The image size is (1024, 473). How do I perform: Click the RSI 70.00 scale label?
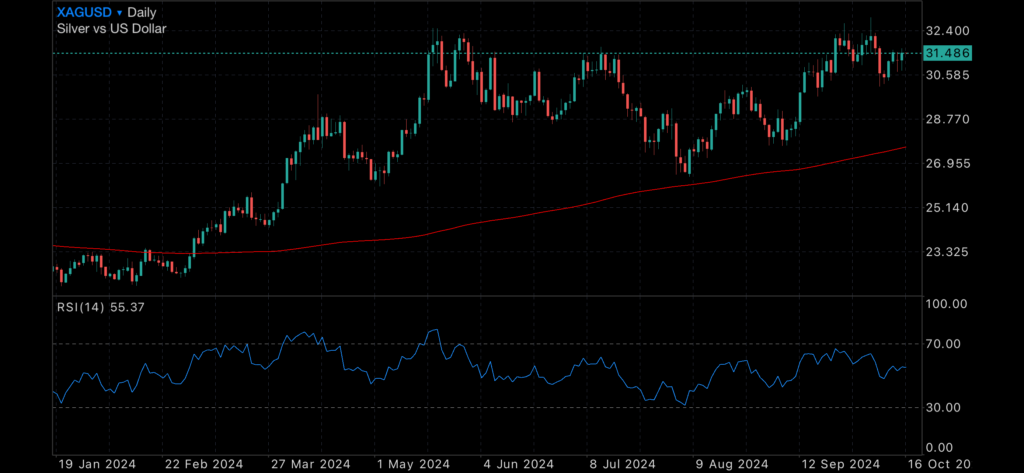coord(944,344)
